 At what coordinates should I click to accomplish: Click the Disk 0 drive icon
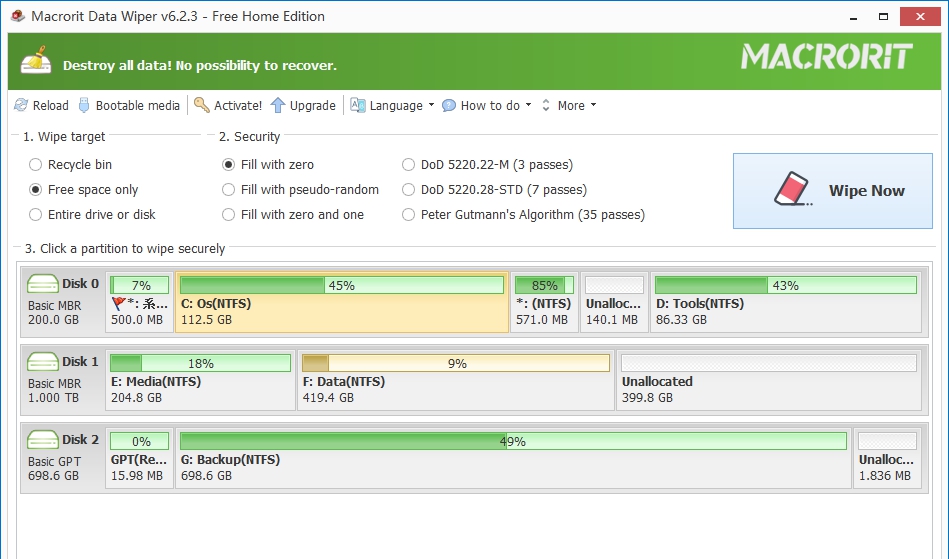pyautogui.click(x=42, y=283)
